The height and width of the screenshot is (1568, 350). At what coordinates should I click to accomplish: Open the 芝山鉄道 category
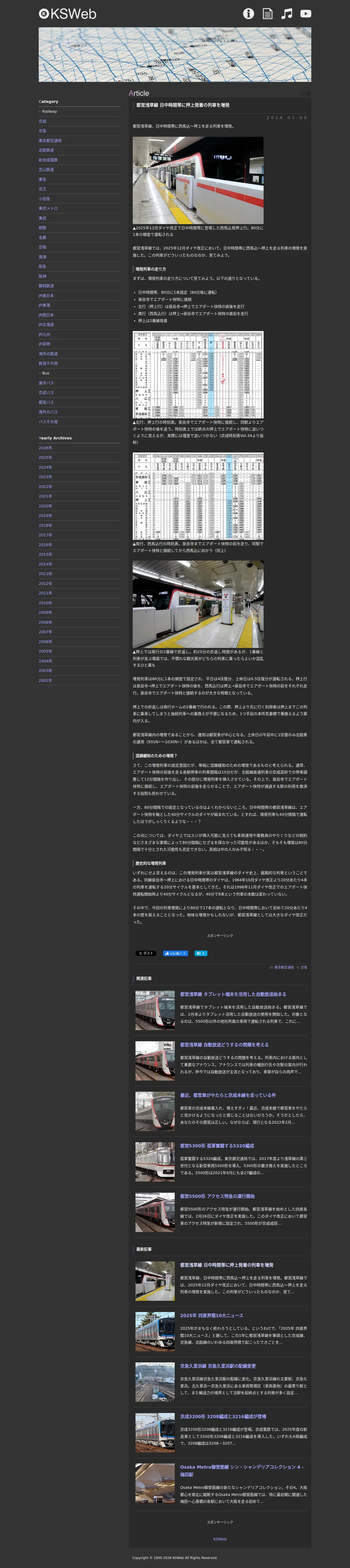click(x=46, y=170)
